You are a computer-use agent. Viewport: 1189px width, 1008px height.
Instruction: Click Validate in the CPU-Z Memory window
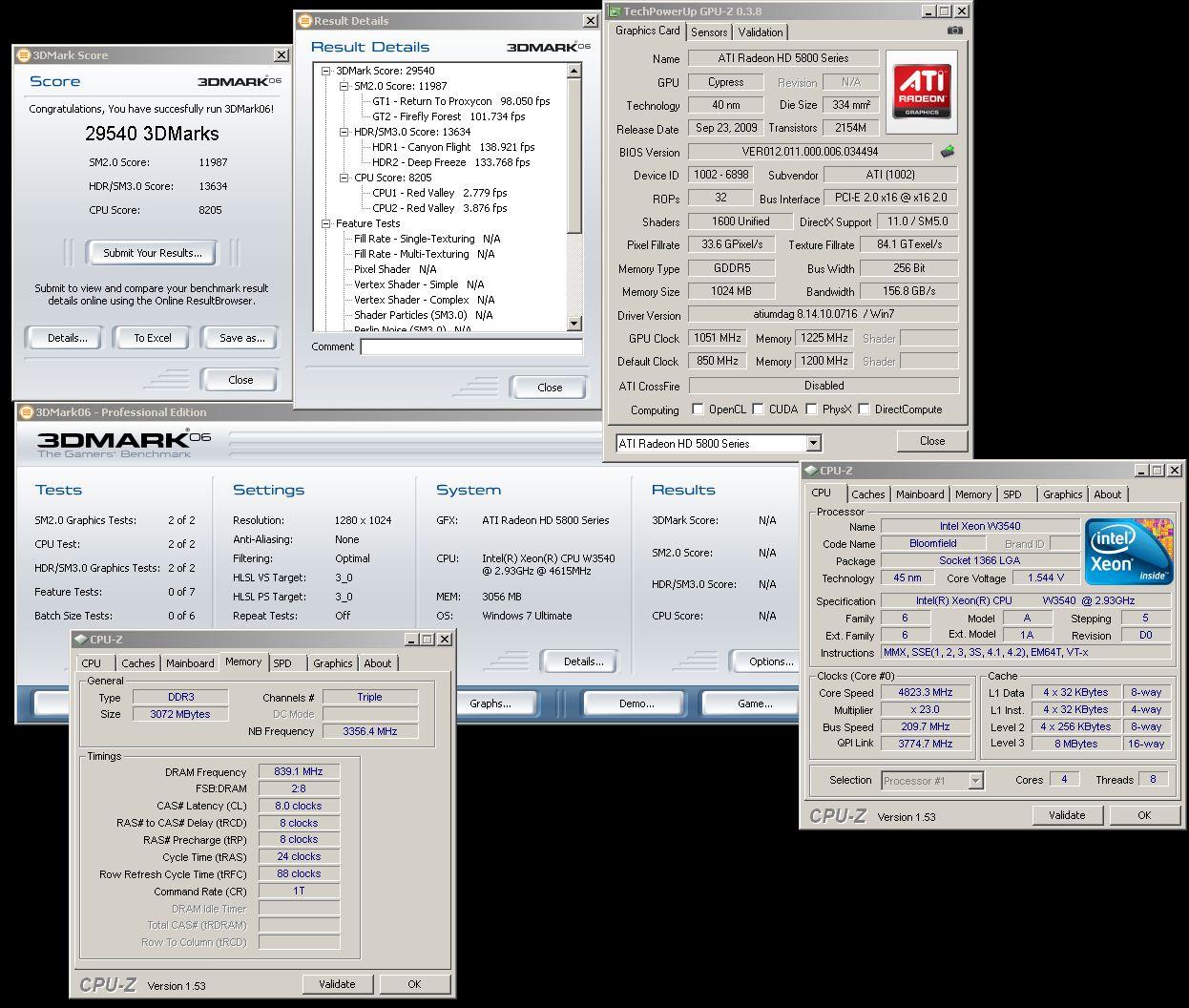coord(337,984)
